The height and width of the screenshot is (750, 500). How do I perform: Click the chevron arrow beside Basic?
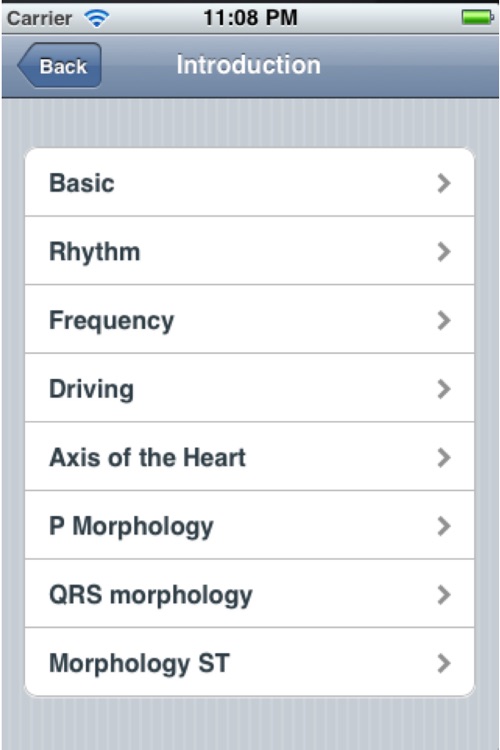[x=444, y=183]
